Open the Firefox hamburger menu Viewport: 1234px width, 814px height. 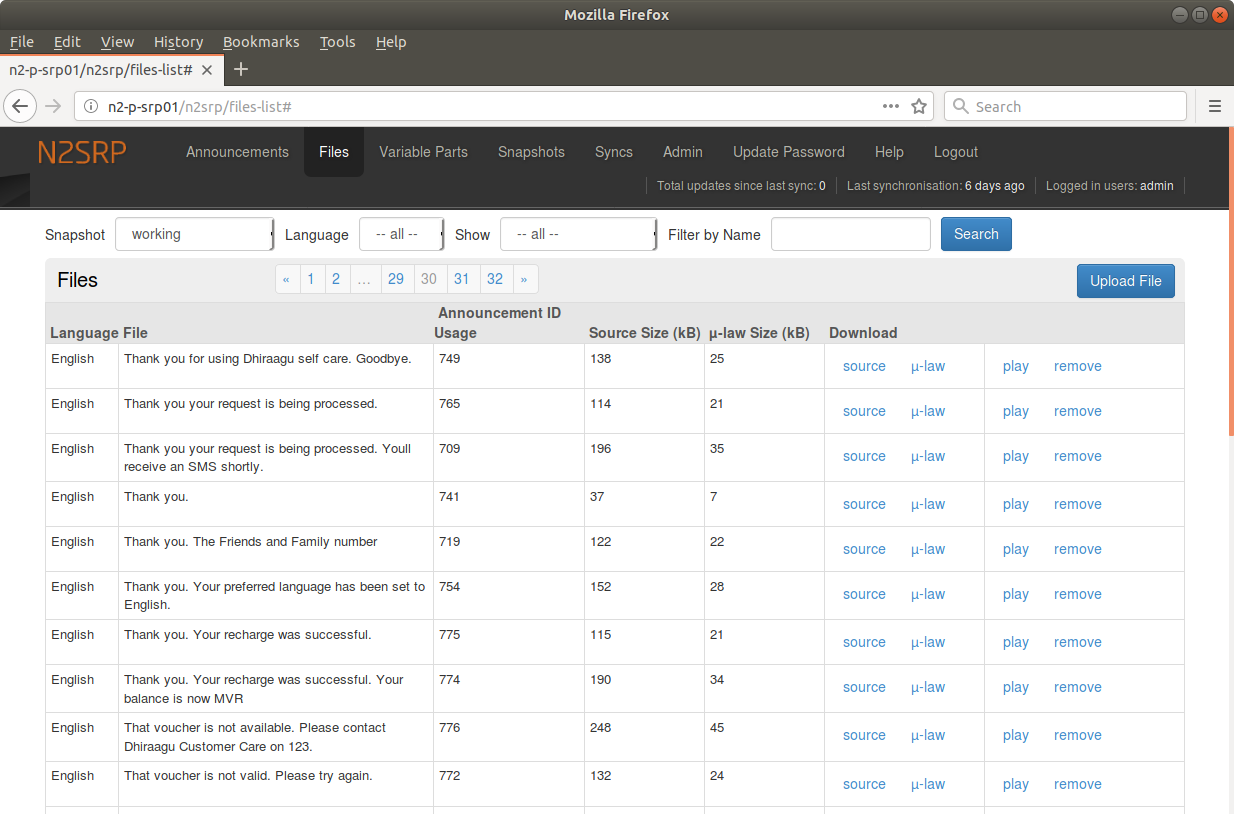click(1215, 106)
